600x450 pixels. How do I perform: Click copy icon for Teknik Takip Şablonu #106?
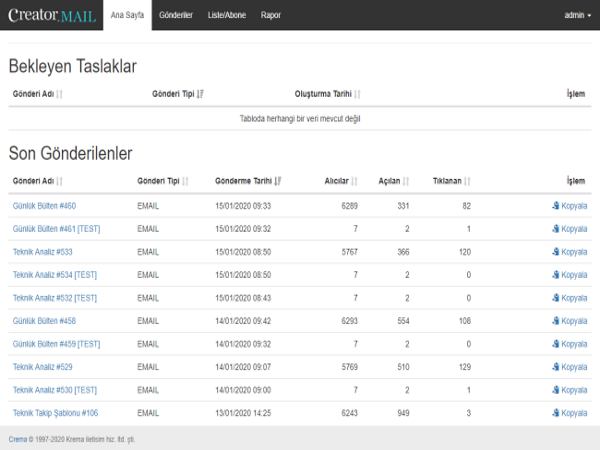tap(555, 412)
